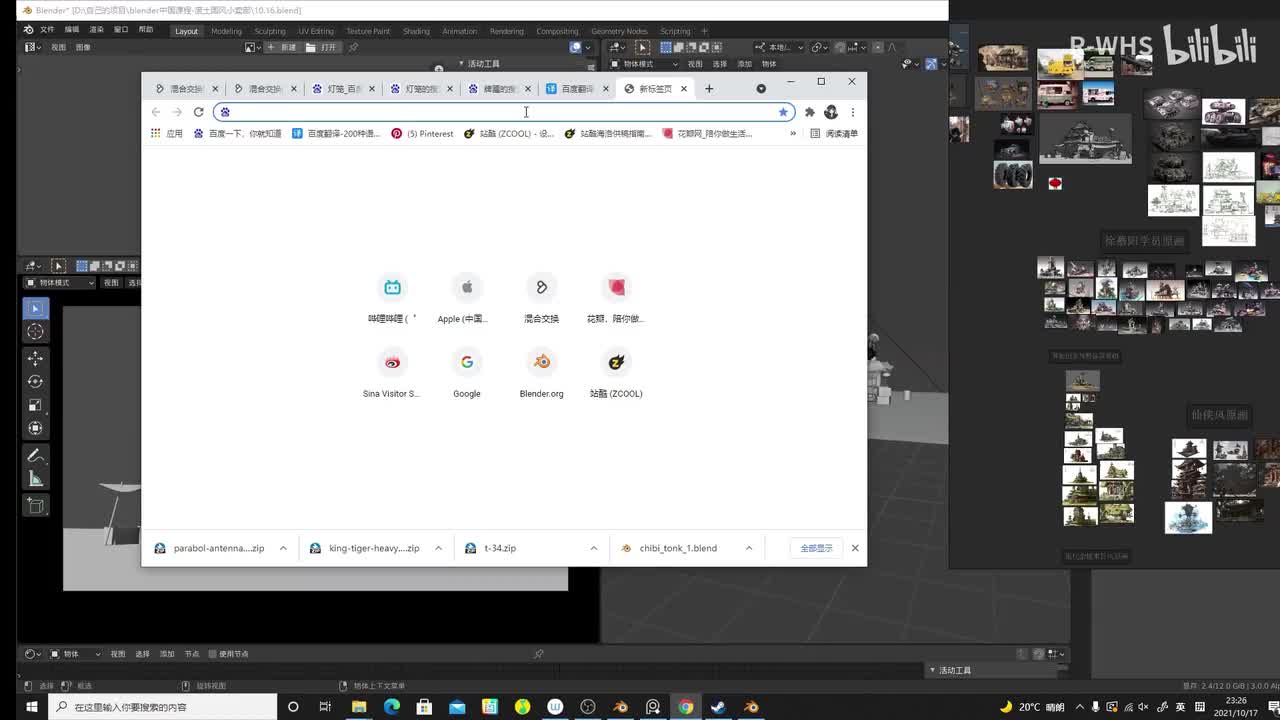Open the pivot point dropdown
The image size is (1280, 720).
pos(819,47)
